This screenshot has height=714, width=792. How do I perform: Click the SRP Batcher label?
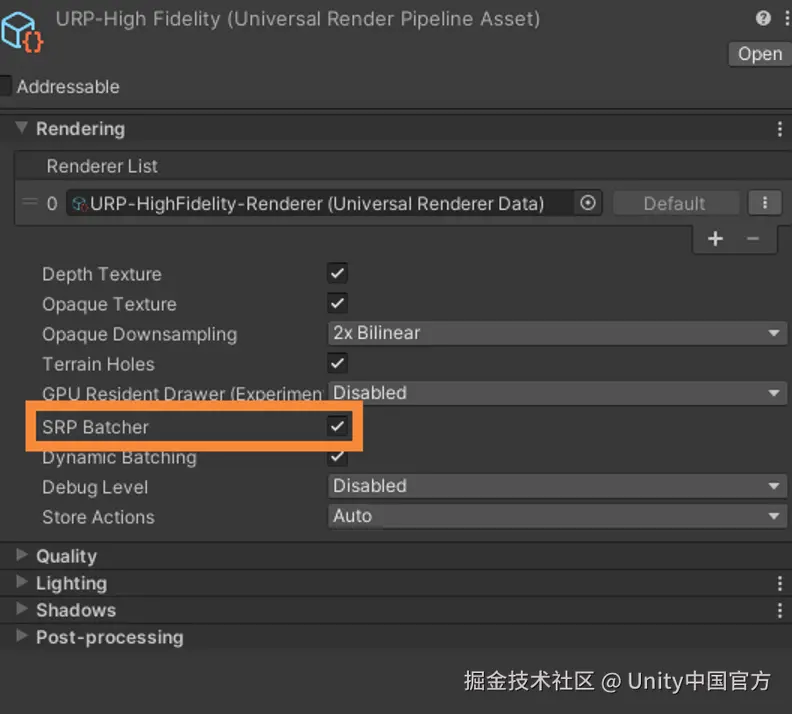[95, 427]
